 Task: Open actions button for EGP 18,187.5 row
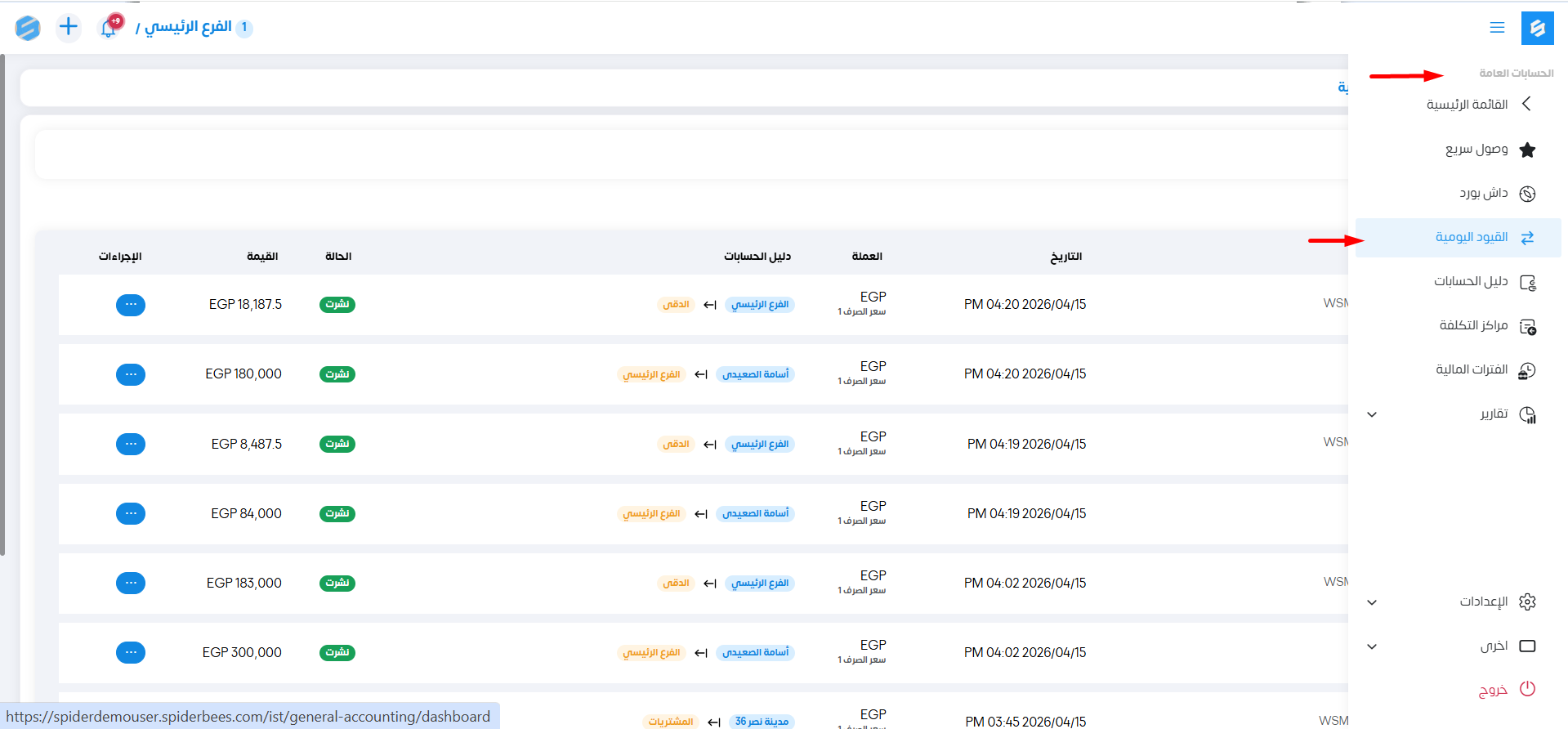131,305
